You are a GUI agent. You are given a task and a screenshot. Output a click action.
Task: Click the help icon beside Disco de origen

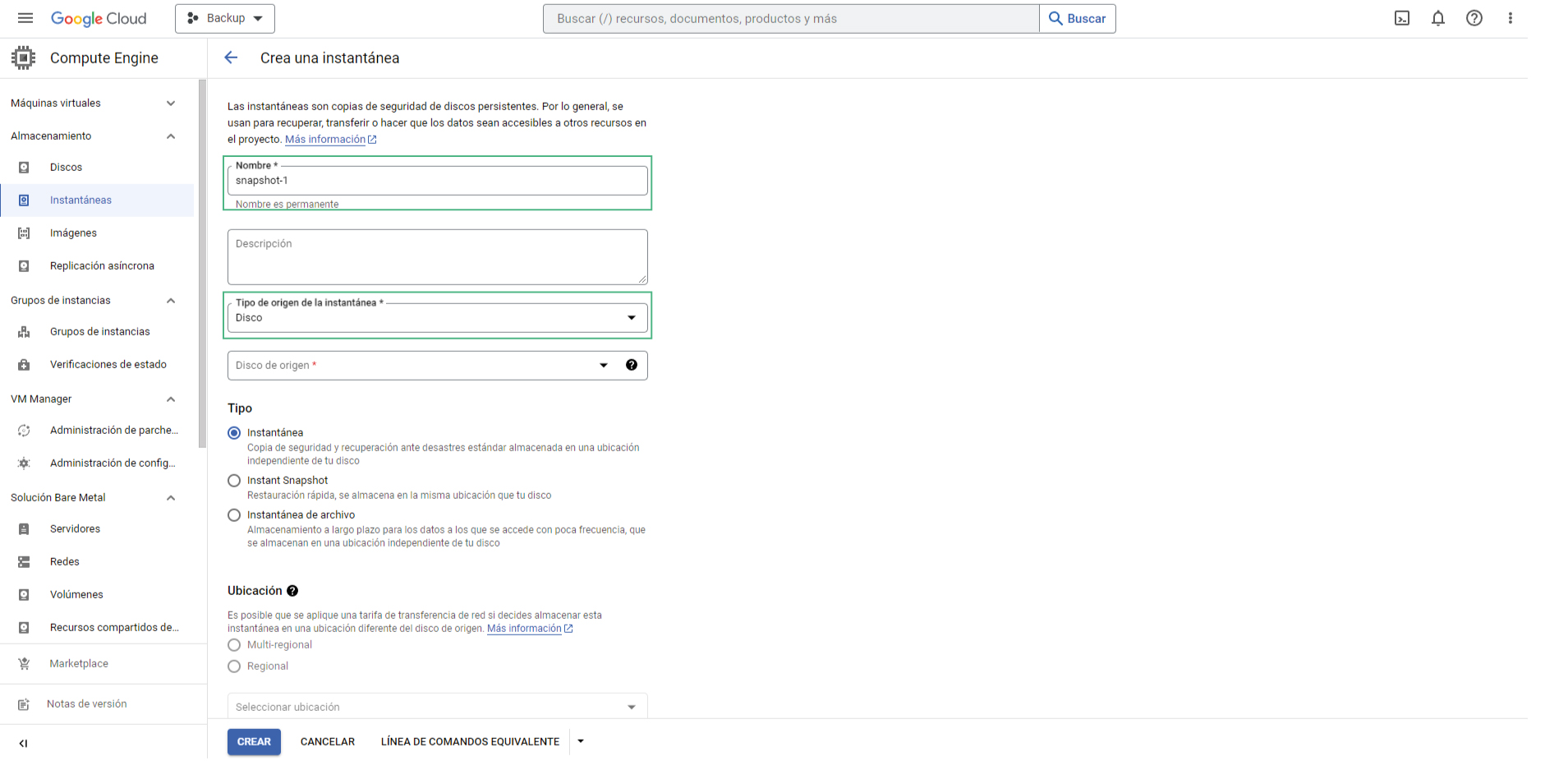tap(631, 365)
